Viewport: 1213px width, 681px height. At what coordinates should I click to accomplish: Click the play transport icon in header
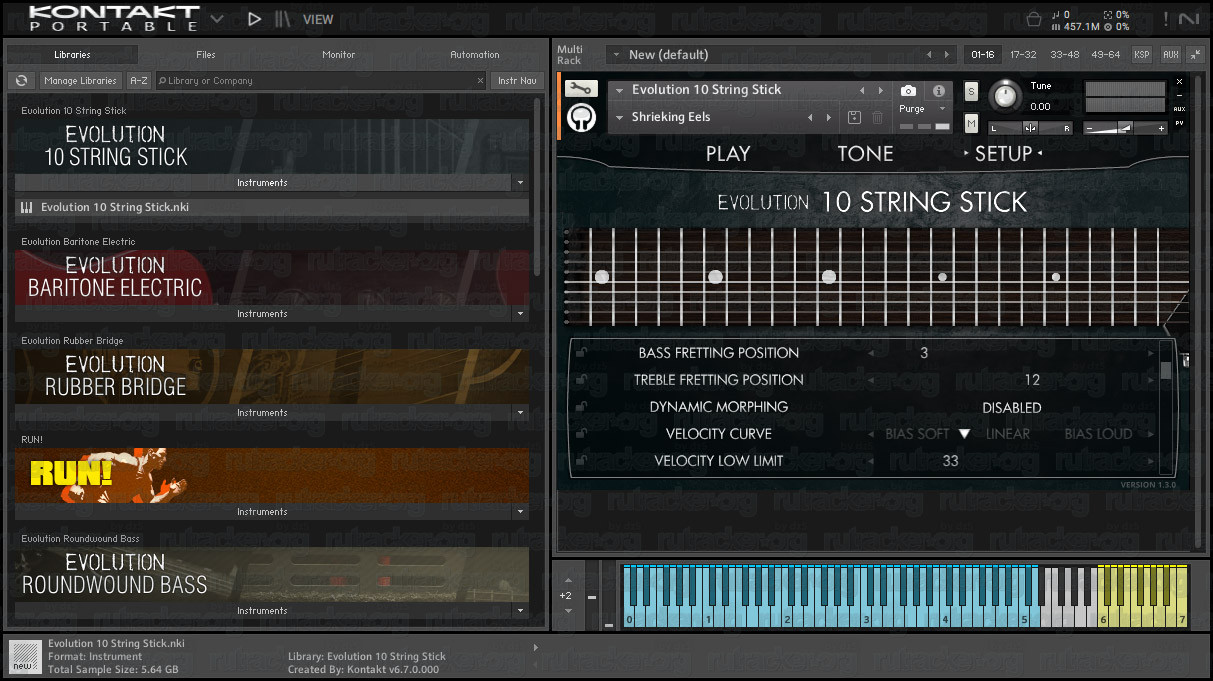pos(254,19)
